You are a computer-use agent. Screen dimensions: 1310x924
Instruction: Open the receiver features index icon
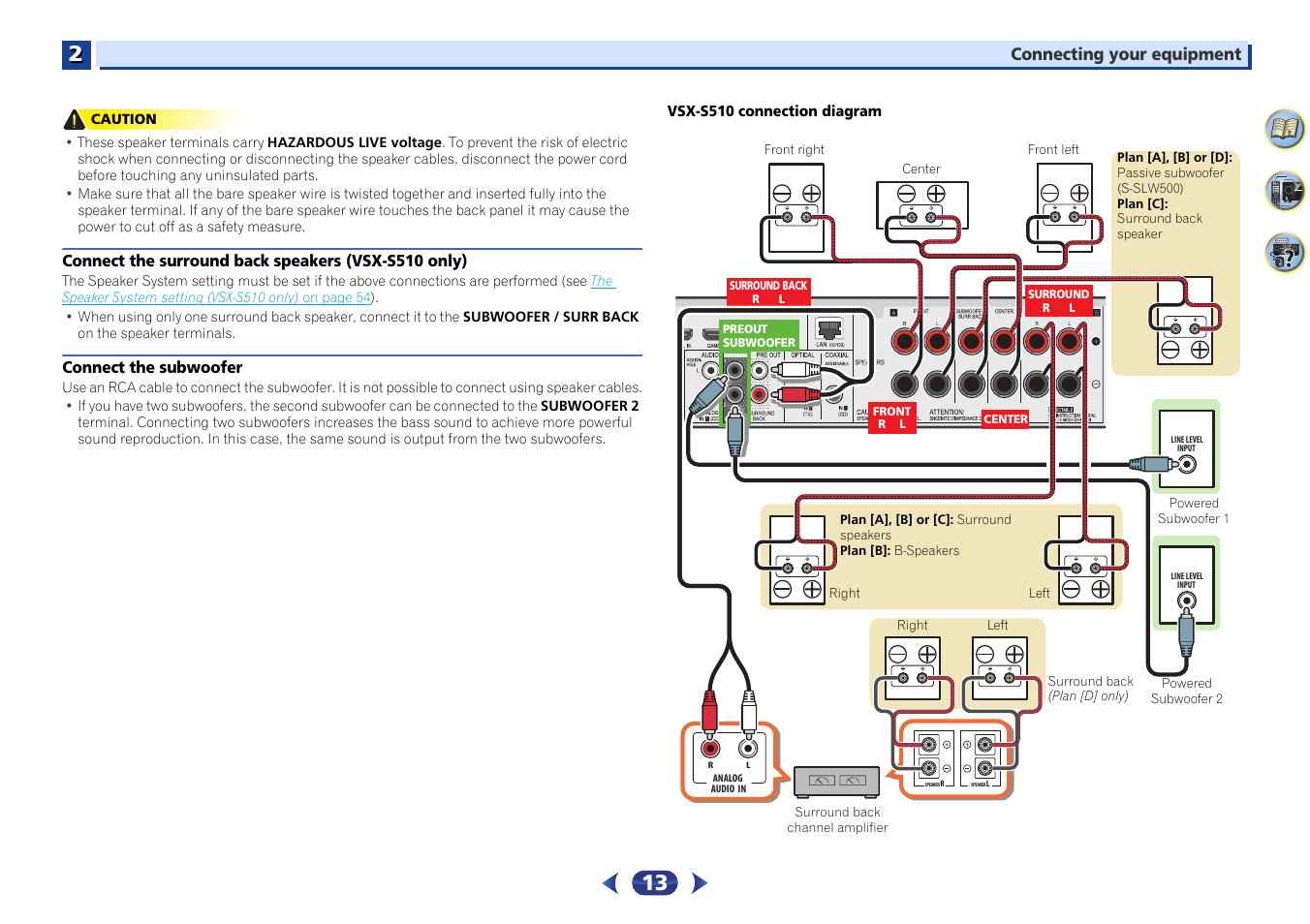(x=1285, y=191)
